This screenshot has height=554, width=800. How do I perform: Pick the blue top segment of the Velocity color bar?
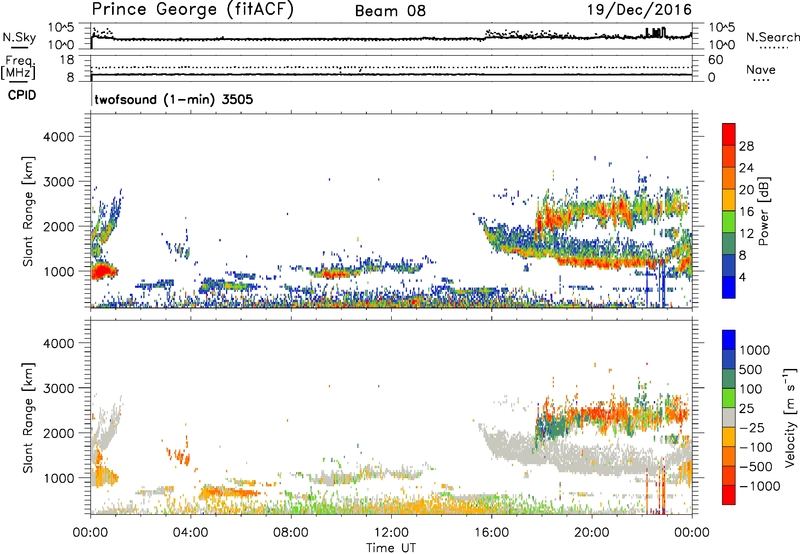729,340
